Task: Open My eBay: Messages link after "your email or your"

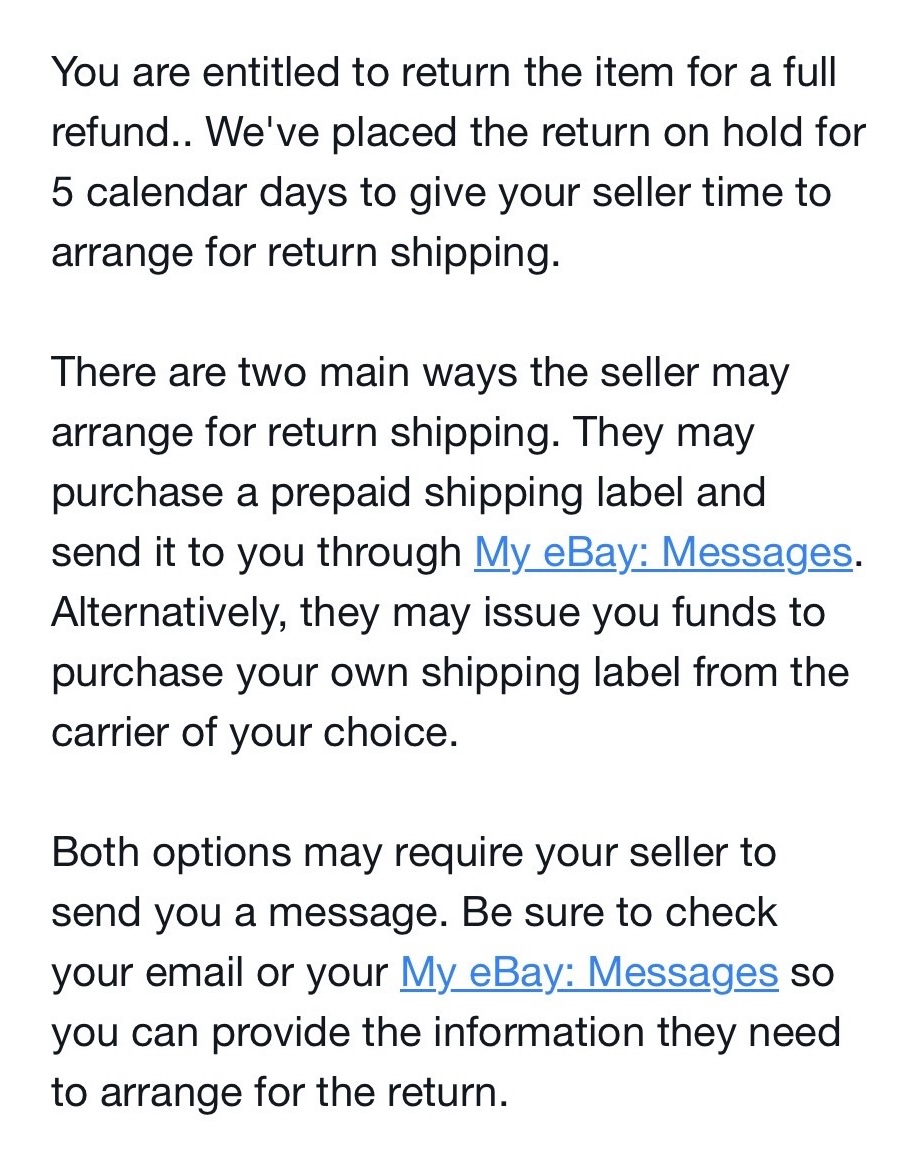Action: click(588, 972)
